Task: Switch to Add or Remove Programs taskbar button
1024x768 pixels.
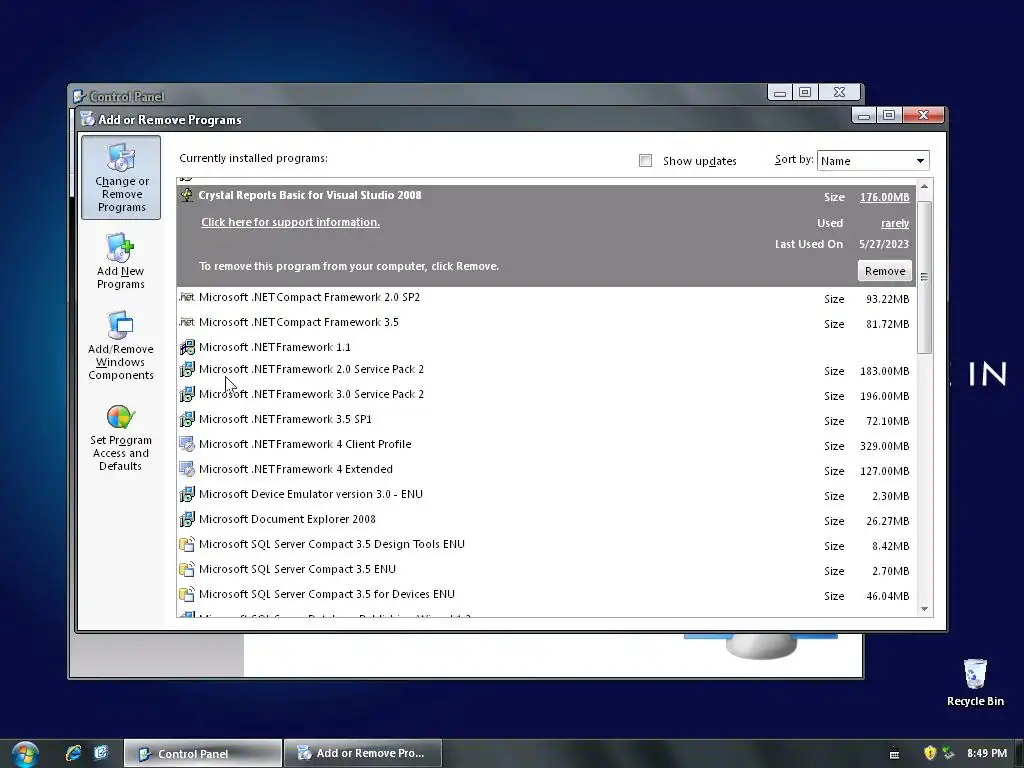Action: click(363, 754)
